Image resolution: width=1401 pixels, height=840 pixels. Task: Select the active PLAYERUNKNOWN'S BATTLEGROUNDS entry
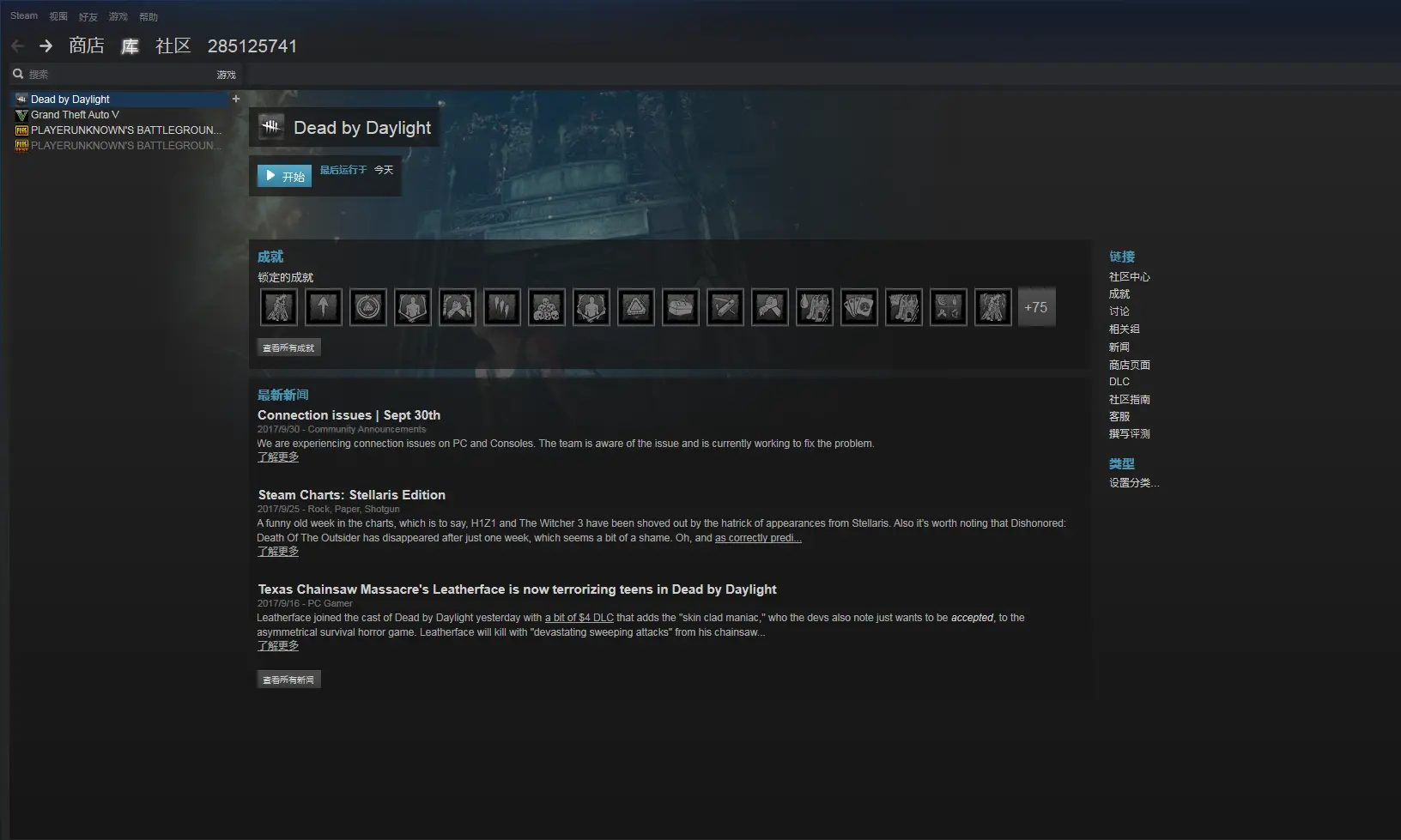tap(120, 130)
